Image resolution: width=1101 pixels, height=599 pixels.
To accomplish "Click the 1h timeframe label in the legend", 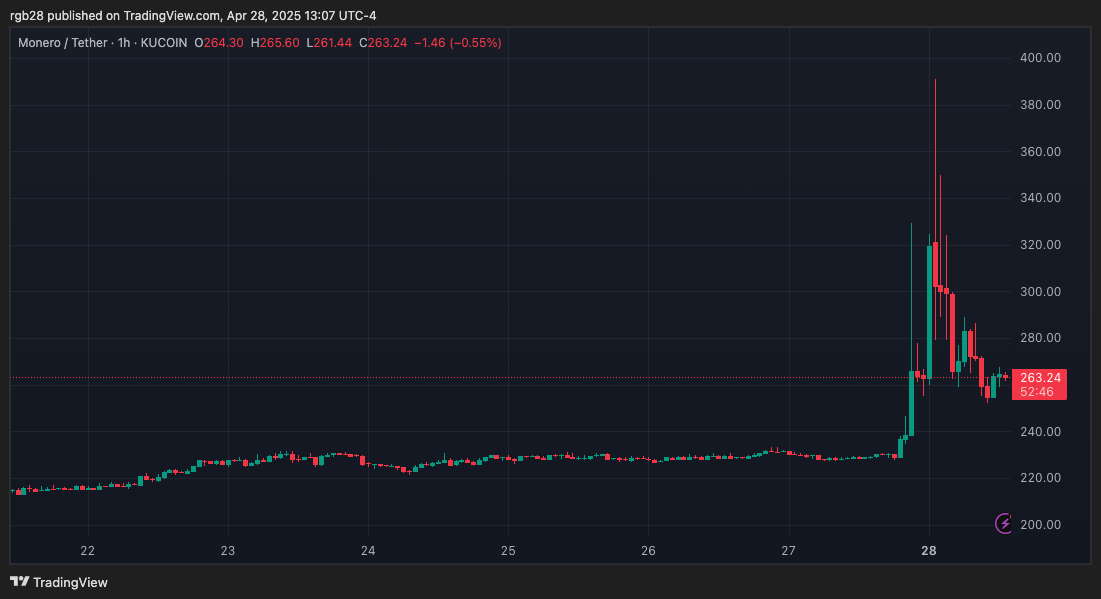I will 125,43.
